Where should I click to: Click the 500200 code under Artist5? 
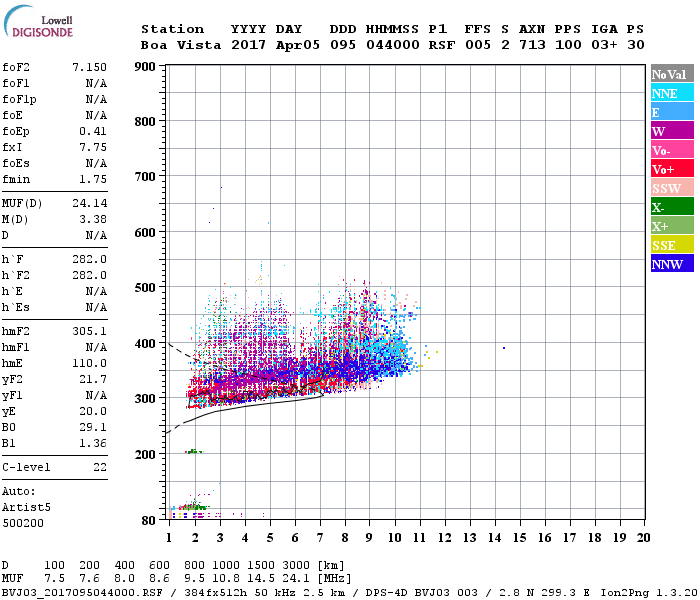click(23, 523)
